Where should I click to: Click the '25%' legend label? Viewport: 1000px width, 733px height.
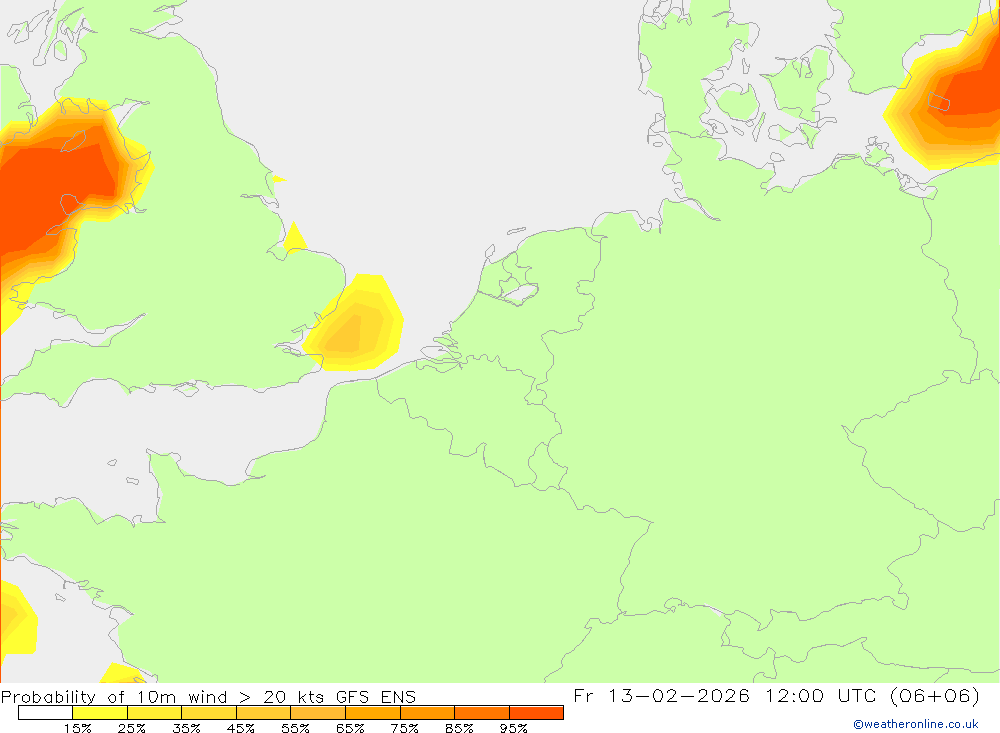[131, 728]
